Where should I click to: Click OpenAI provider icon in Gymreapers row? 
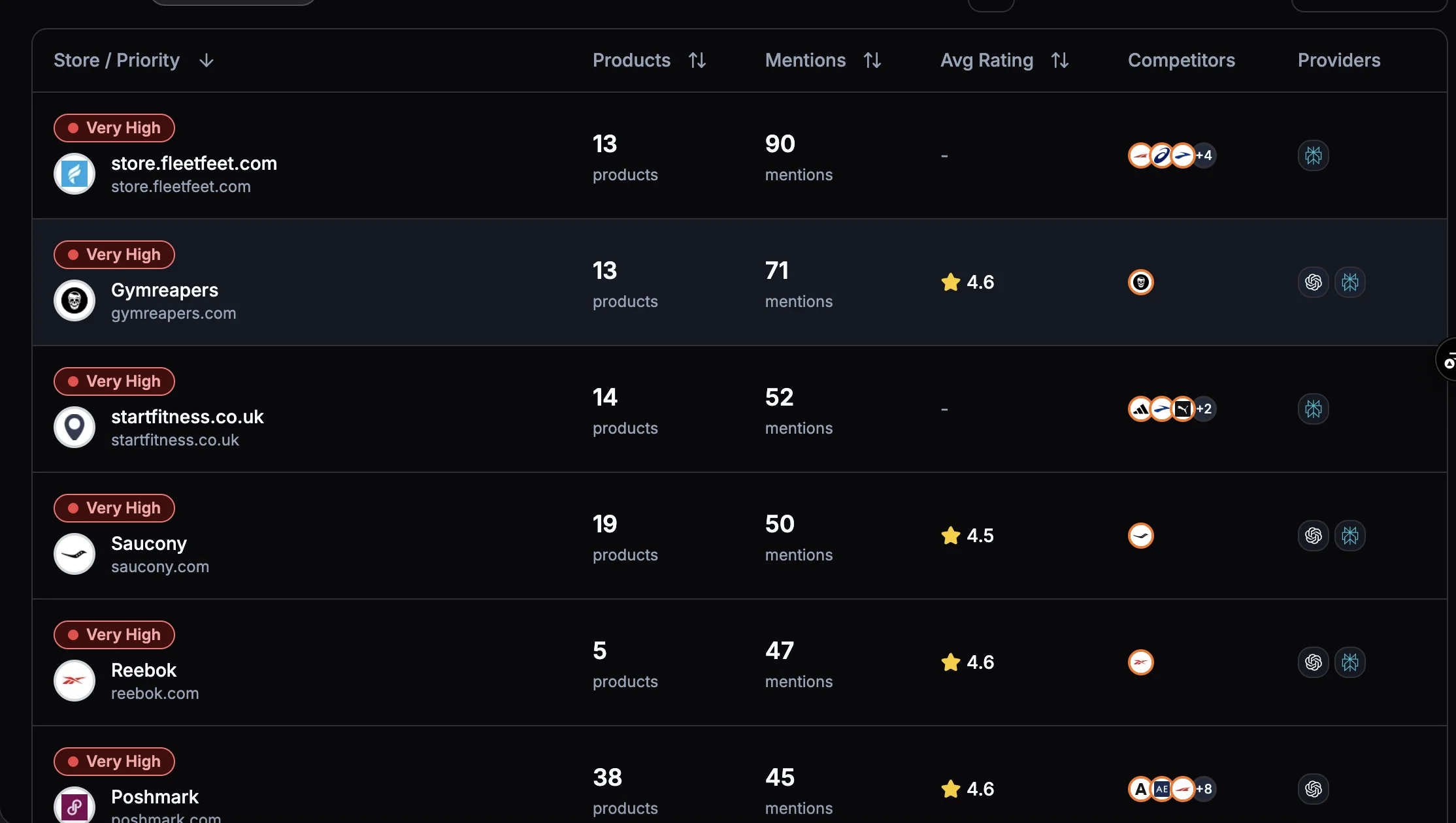pos(1313,282)
